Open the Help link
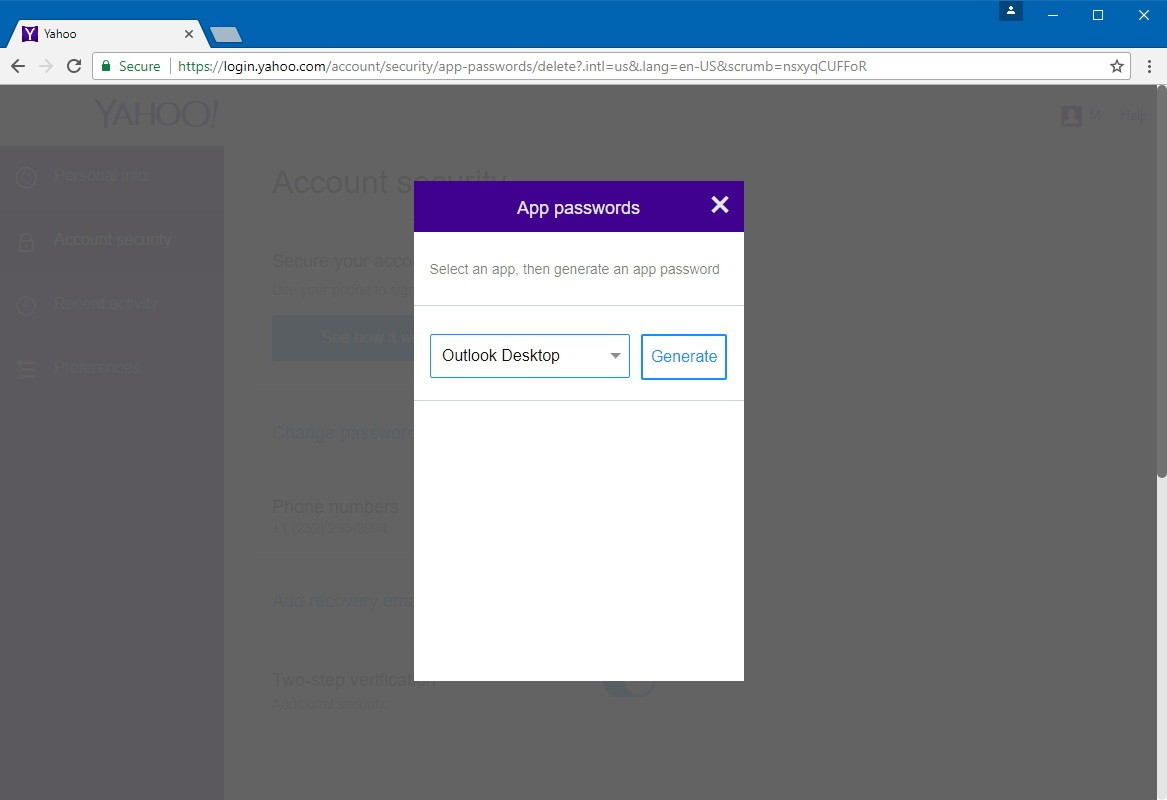Viewport: 1167px width, 800px height. (x=1133, y=115)
